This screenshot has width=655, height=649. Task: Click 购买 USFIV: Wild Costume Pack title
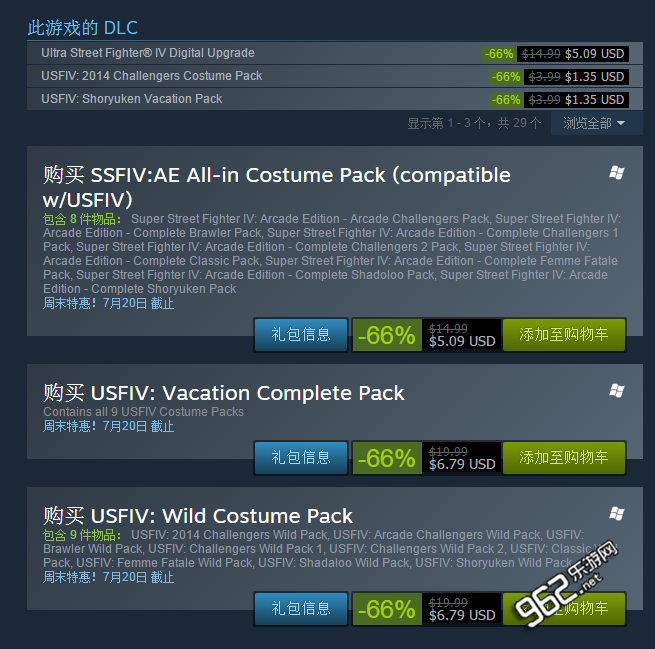click(x=198, y=516)
